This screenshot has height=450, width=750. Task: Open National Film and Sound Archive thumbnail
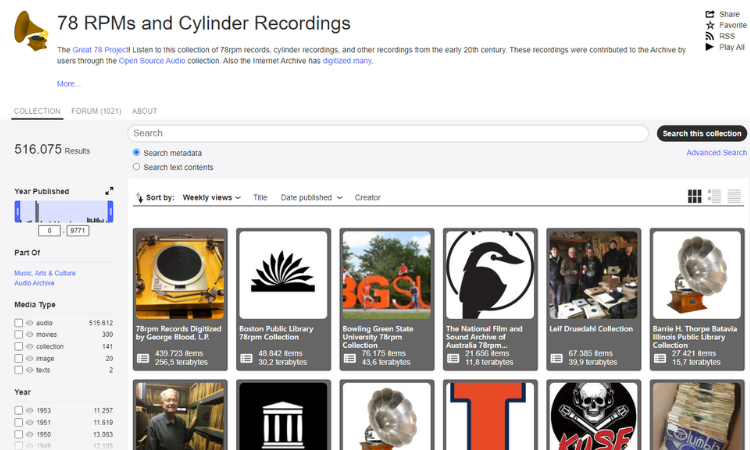click(490, 275)
